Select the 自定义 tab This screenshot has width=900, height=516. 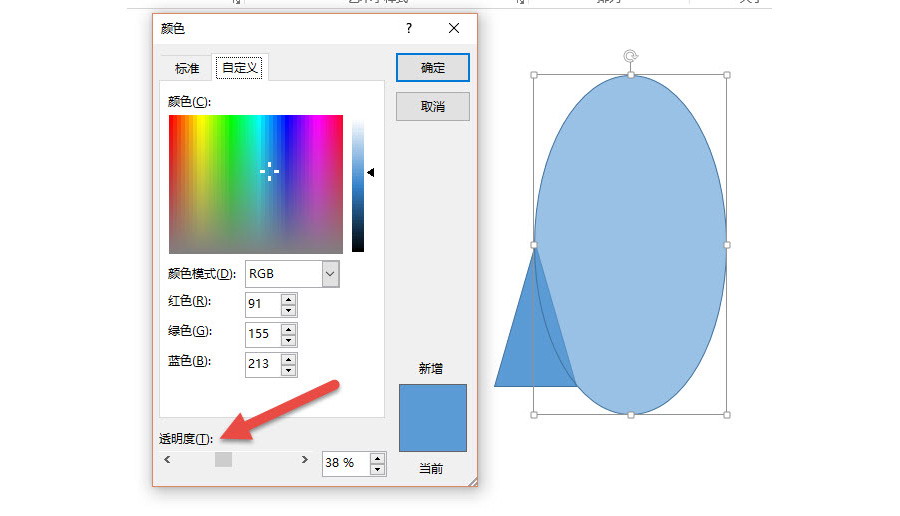coord(241,68)
